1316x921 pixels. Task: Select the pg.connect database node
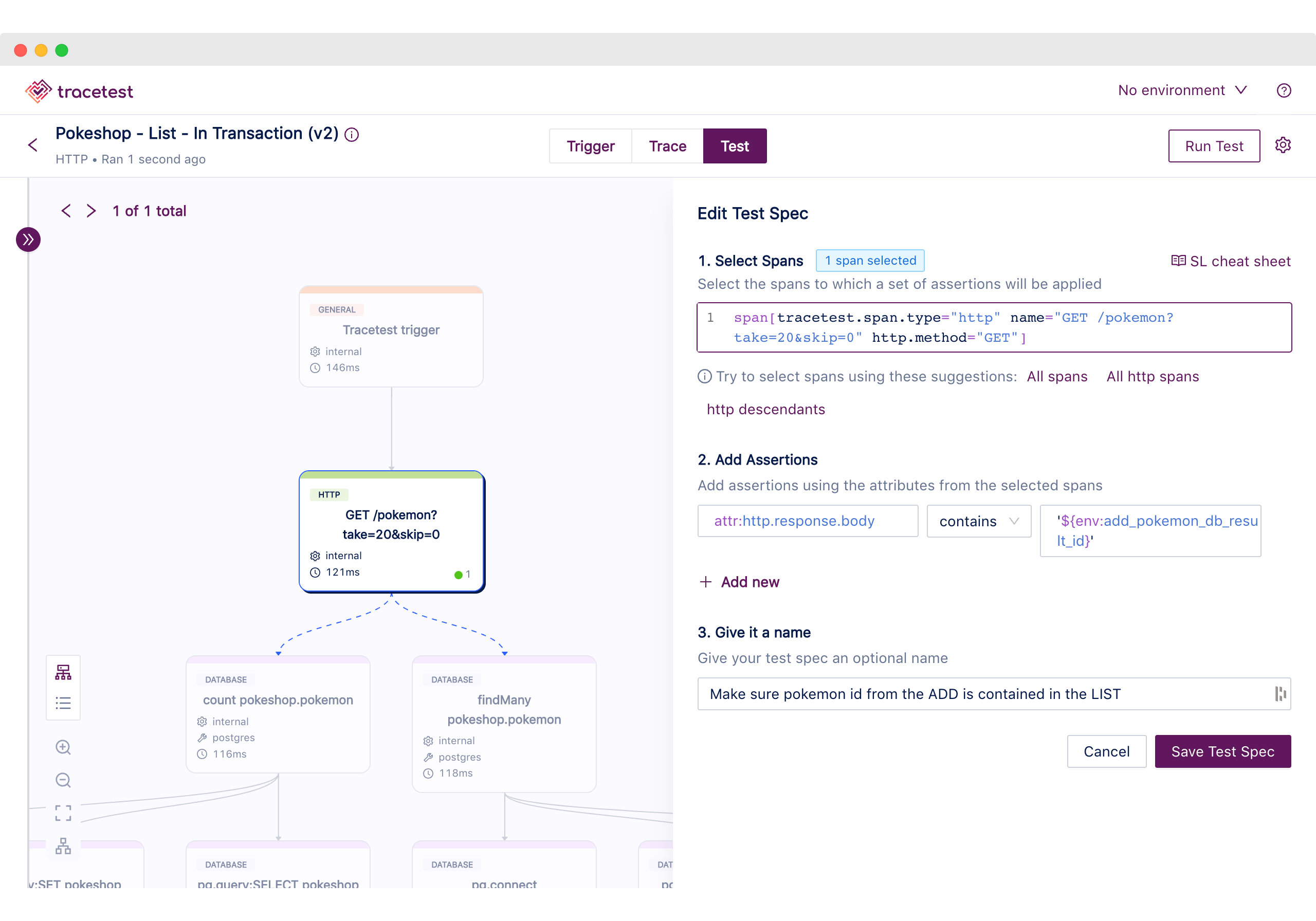click(504, 864)
